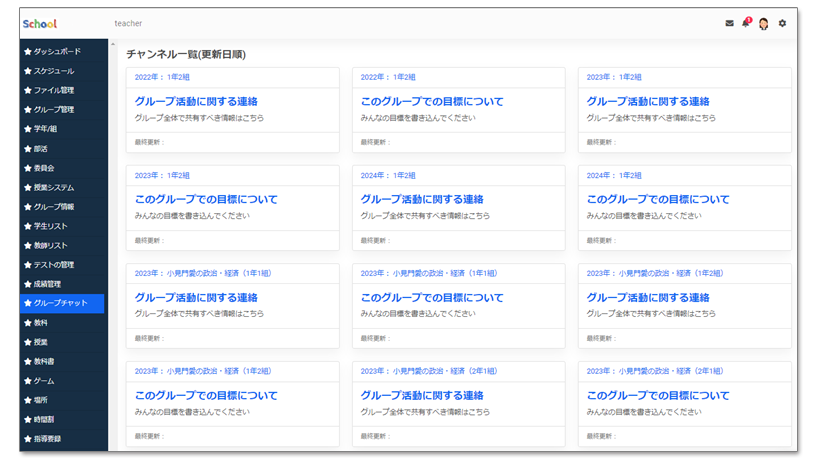Click 2023年：1年2組 header above このグループでの目標について

coord(162,176)
